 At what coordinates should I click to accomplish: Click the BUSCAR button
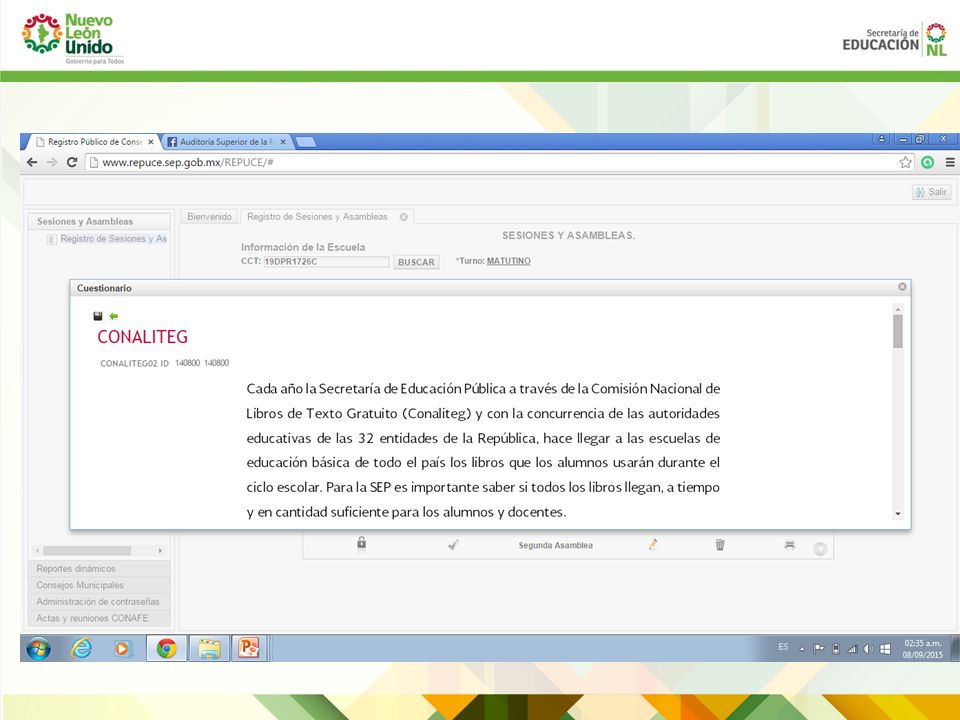pos(416,262)
